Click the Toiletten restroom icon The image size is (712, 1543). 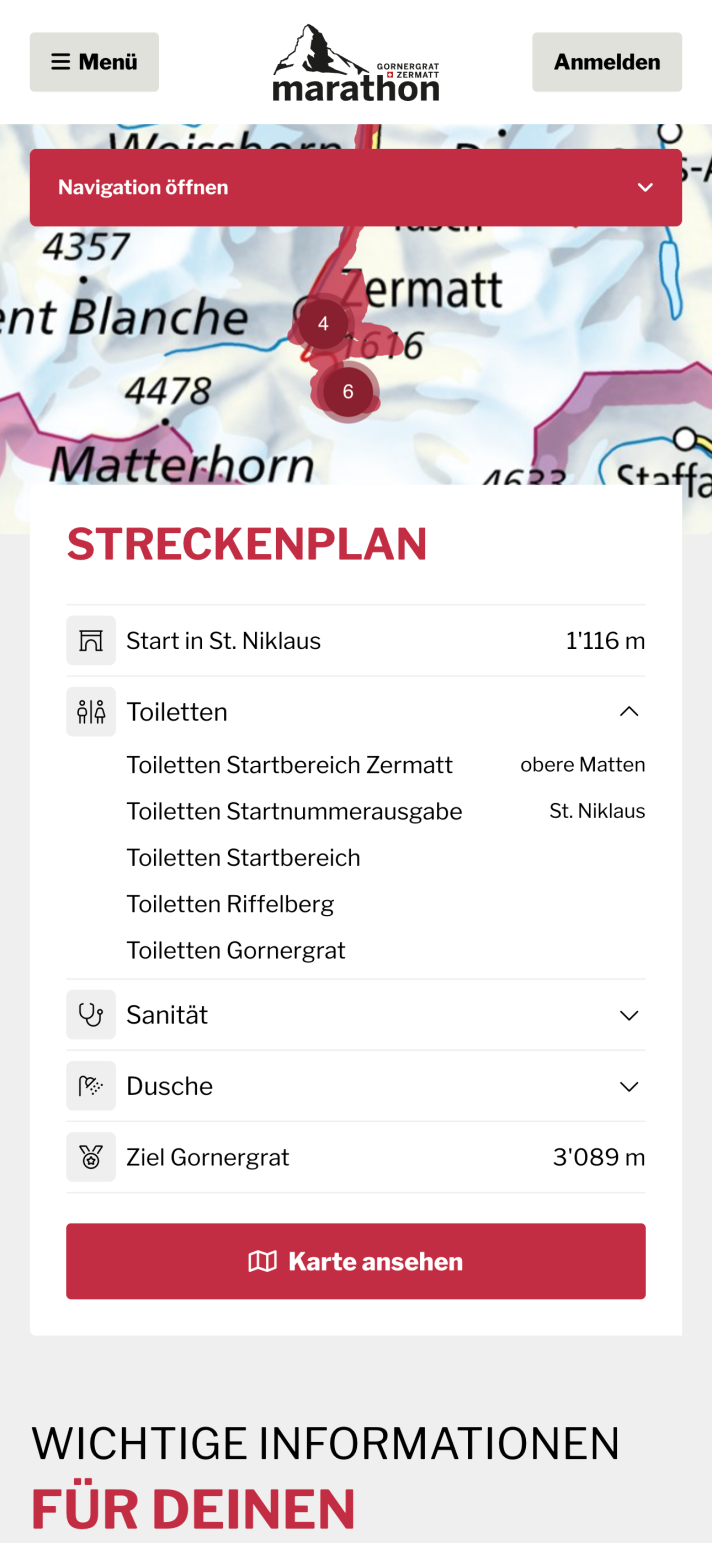pos(91,712)
